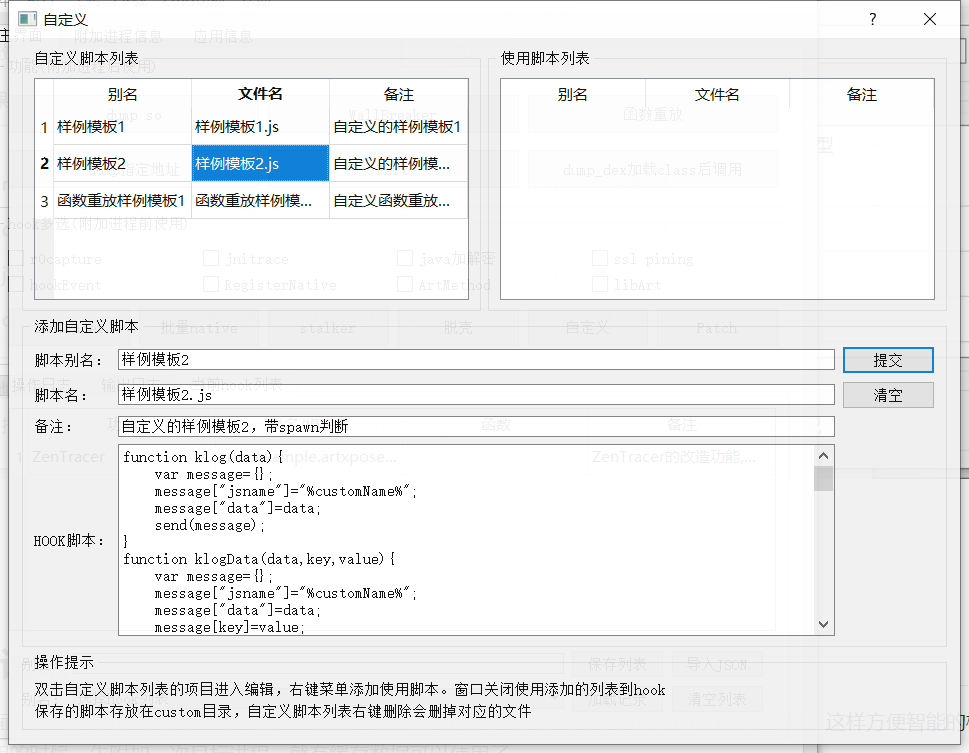Click the HOOK script scrollbar thumb
This screenshot has width=969, height=753.
823,479
